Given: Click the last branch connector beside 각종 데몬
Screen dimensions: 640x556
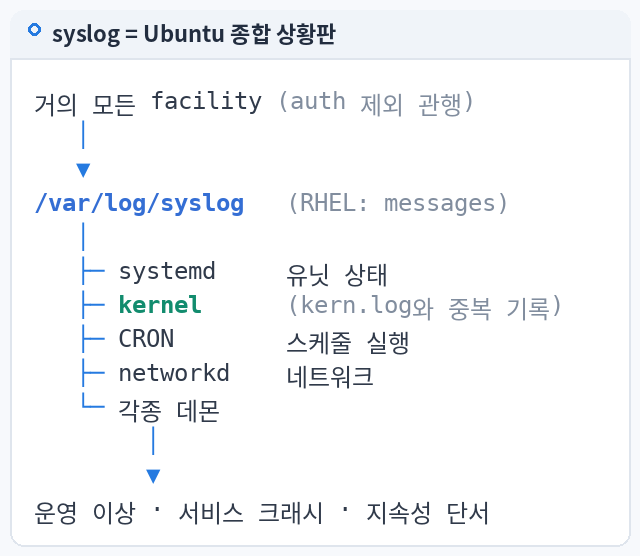Looking at the screenshot, I should coord(93,400).
